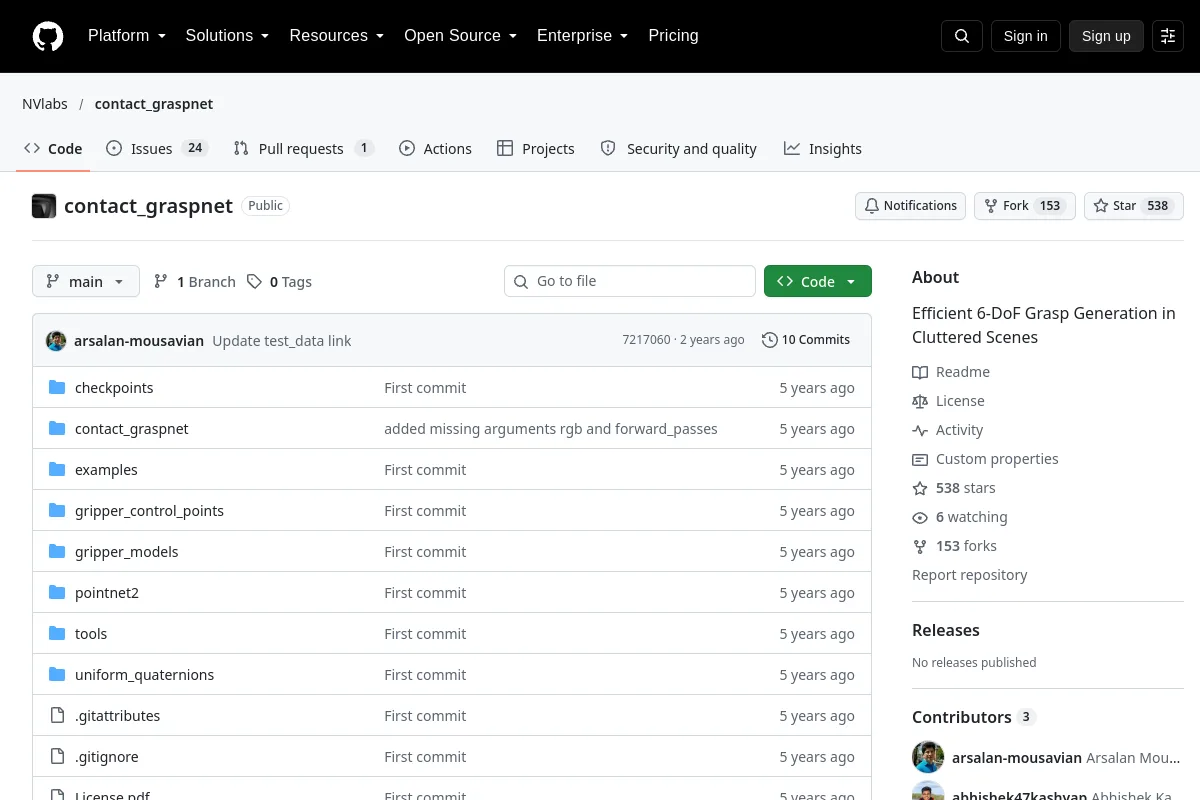Switch to the Code tab

tap(53, 149)
